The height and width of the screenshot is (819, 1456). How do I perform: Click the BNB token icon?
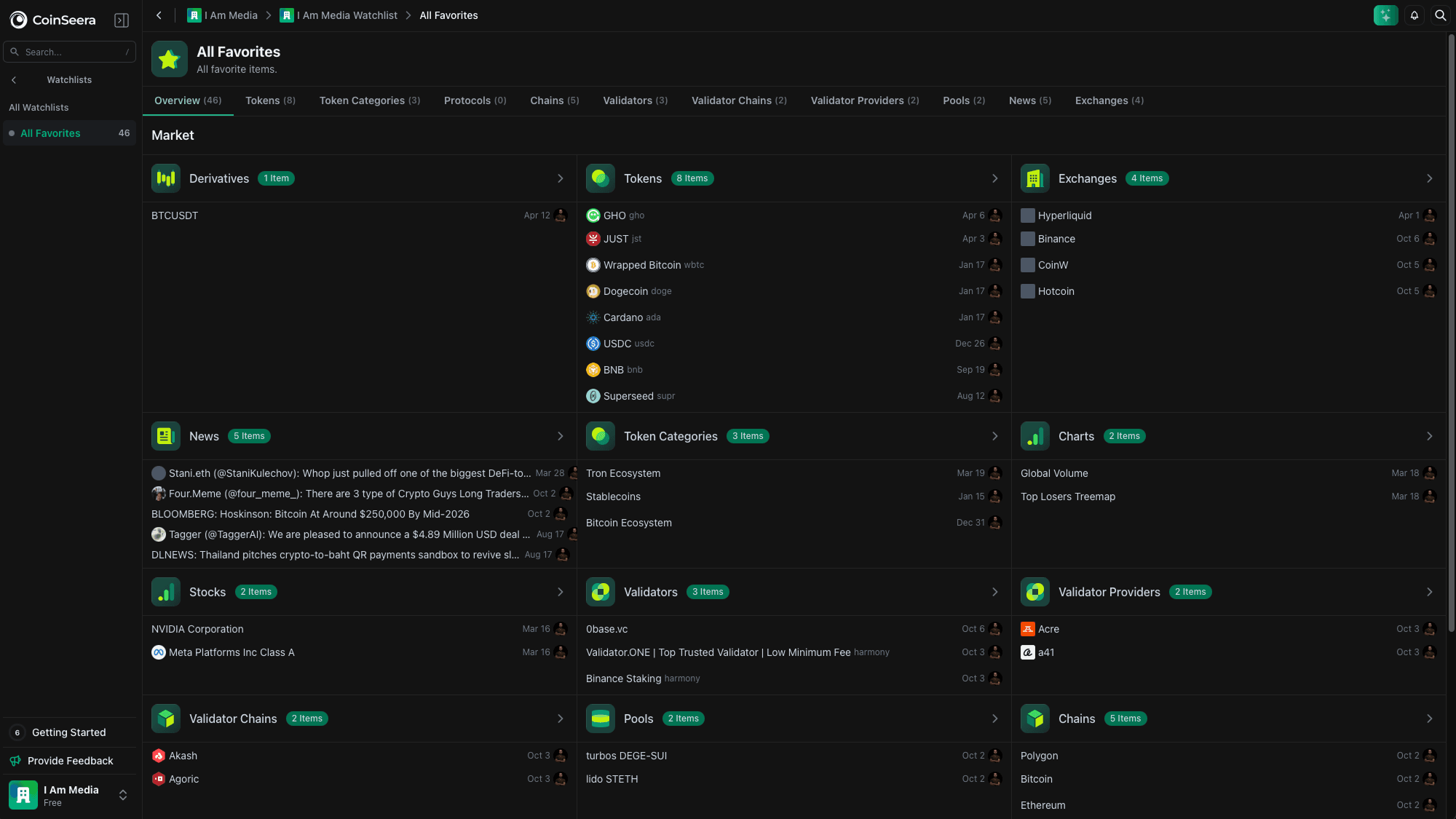[x=593, y=370]
